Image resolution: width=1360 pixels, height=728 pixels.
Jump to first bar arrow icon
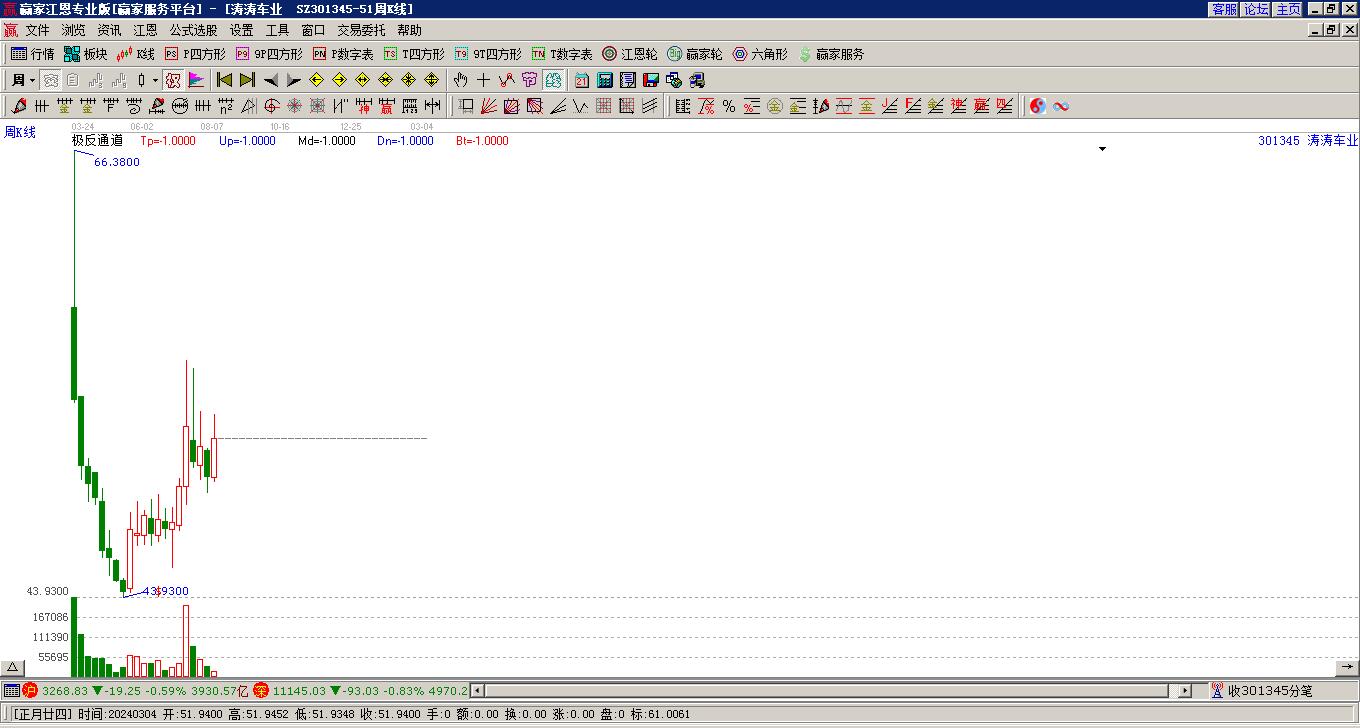click(x=225, y=80)
